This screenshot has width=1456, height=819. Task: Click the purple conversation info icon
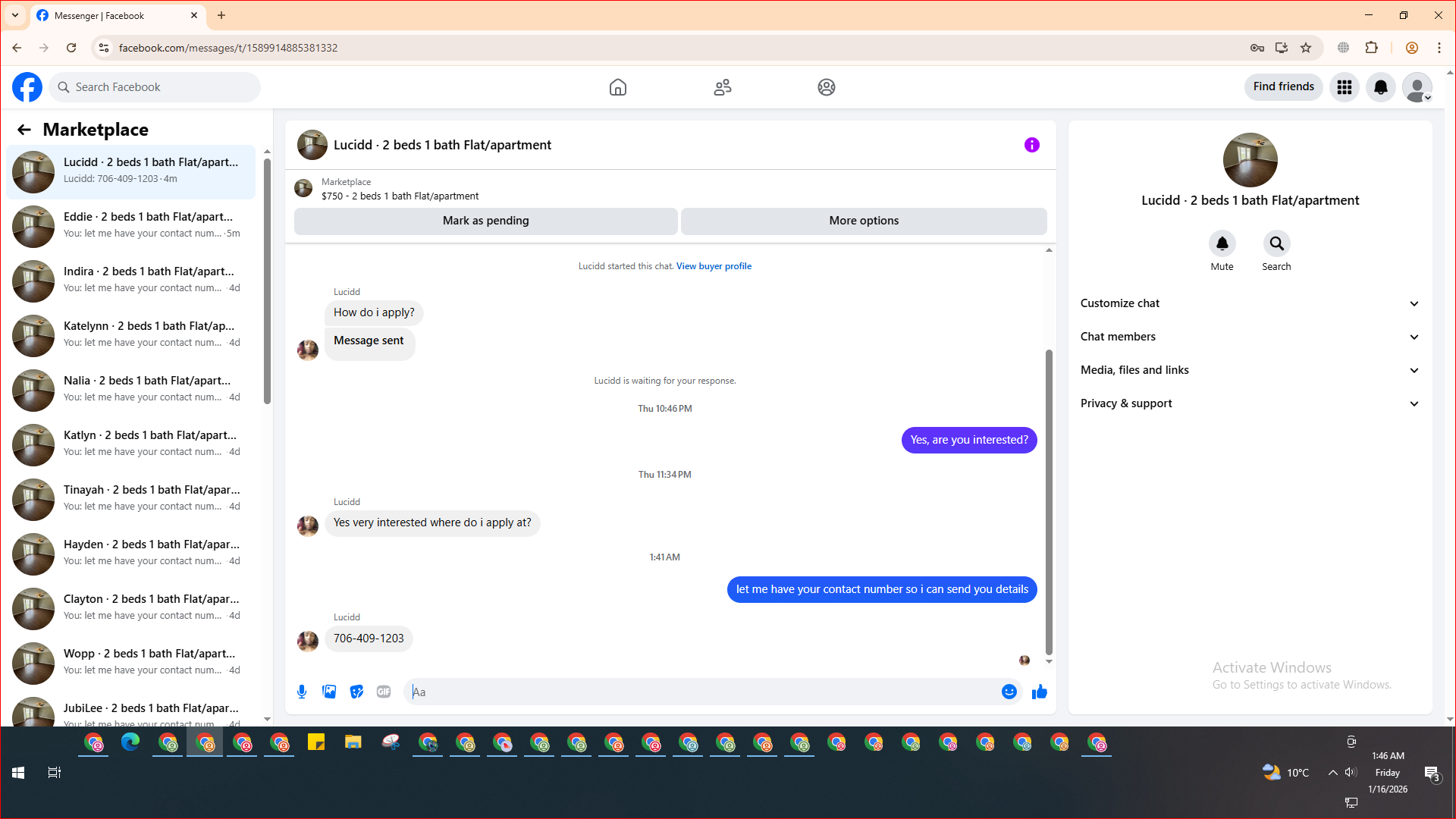coord(1031,145)
